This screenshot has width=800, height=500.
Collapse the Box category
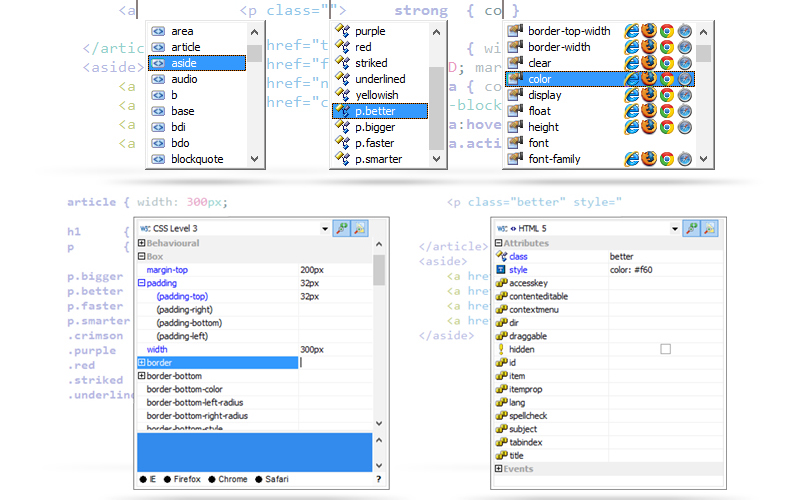click(x=142, y=256)
